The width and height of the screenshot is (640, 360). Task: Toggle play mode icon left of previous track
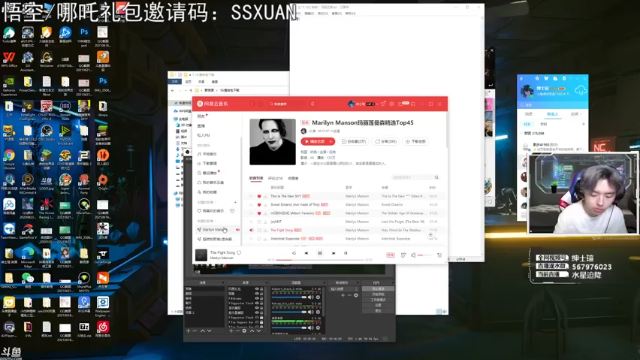tap(294, 253)
